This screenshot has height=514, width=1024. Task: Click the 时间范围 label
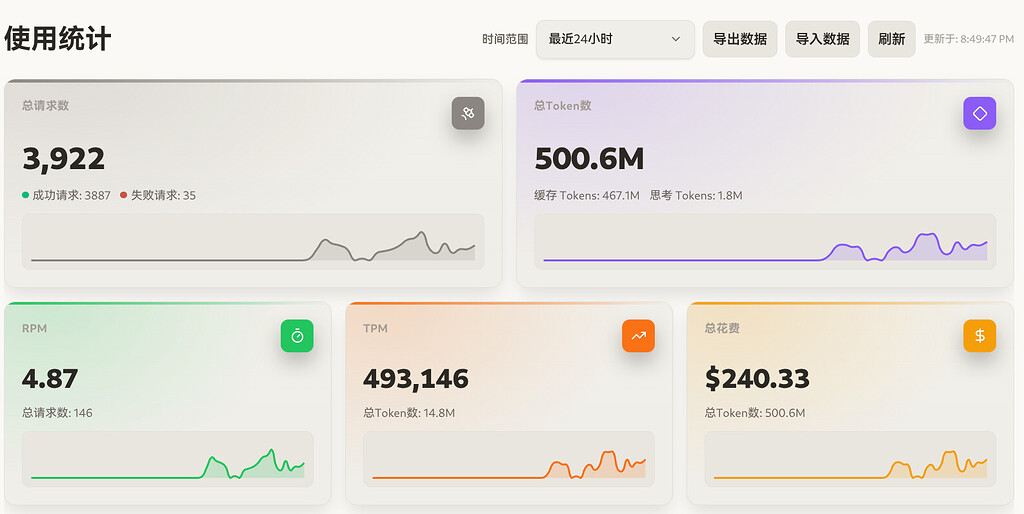tap(505, 39)
